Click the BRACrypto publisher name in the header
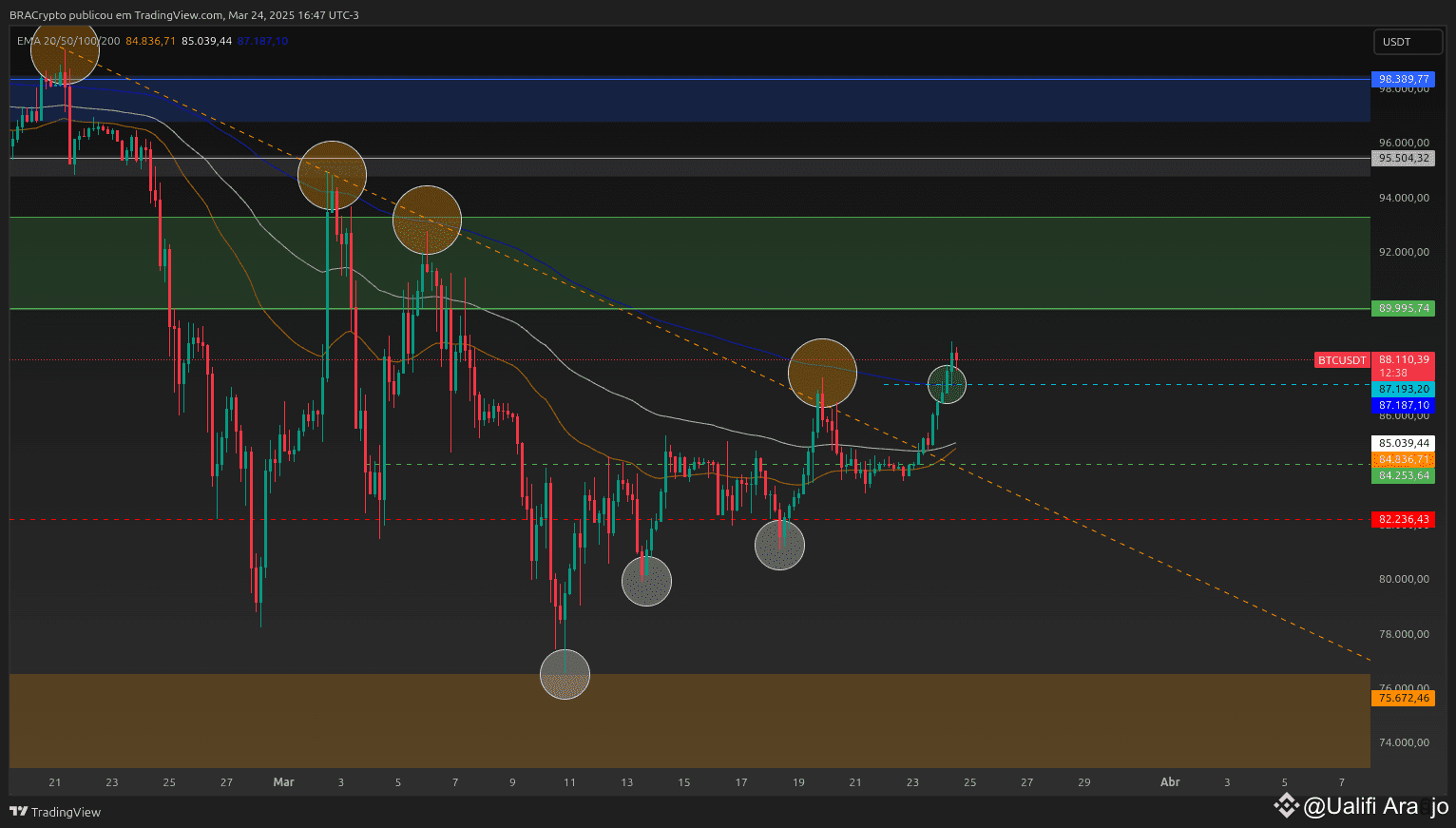 [36, 15]
